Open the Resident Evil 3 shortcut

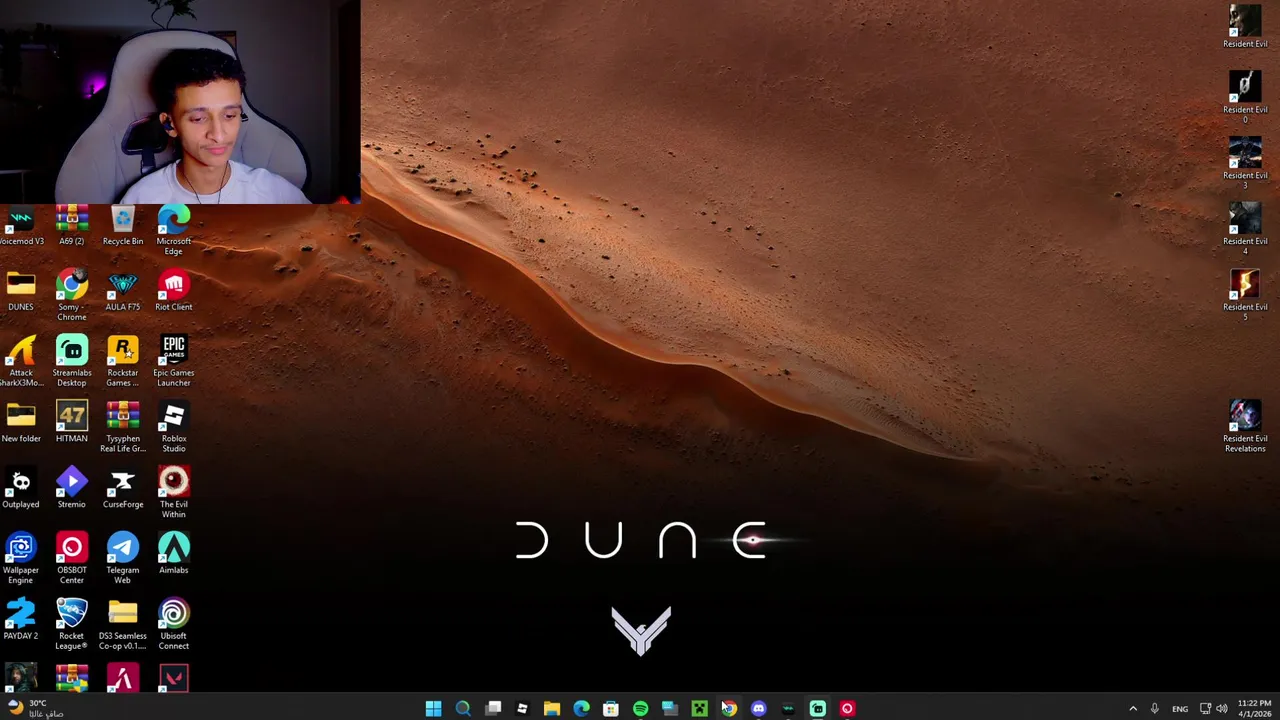pos(1245,163)
